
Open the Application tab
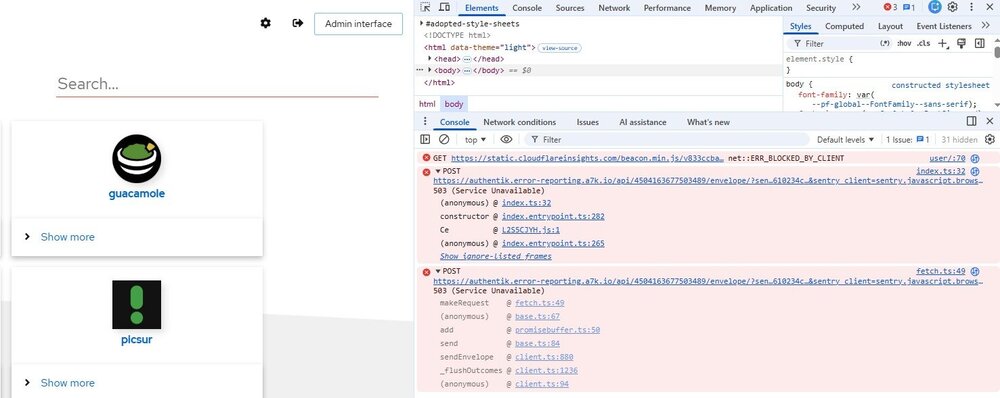(x=771, y=8)
